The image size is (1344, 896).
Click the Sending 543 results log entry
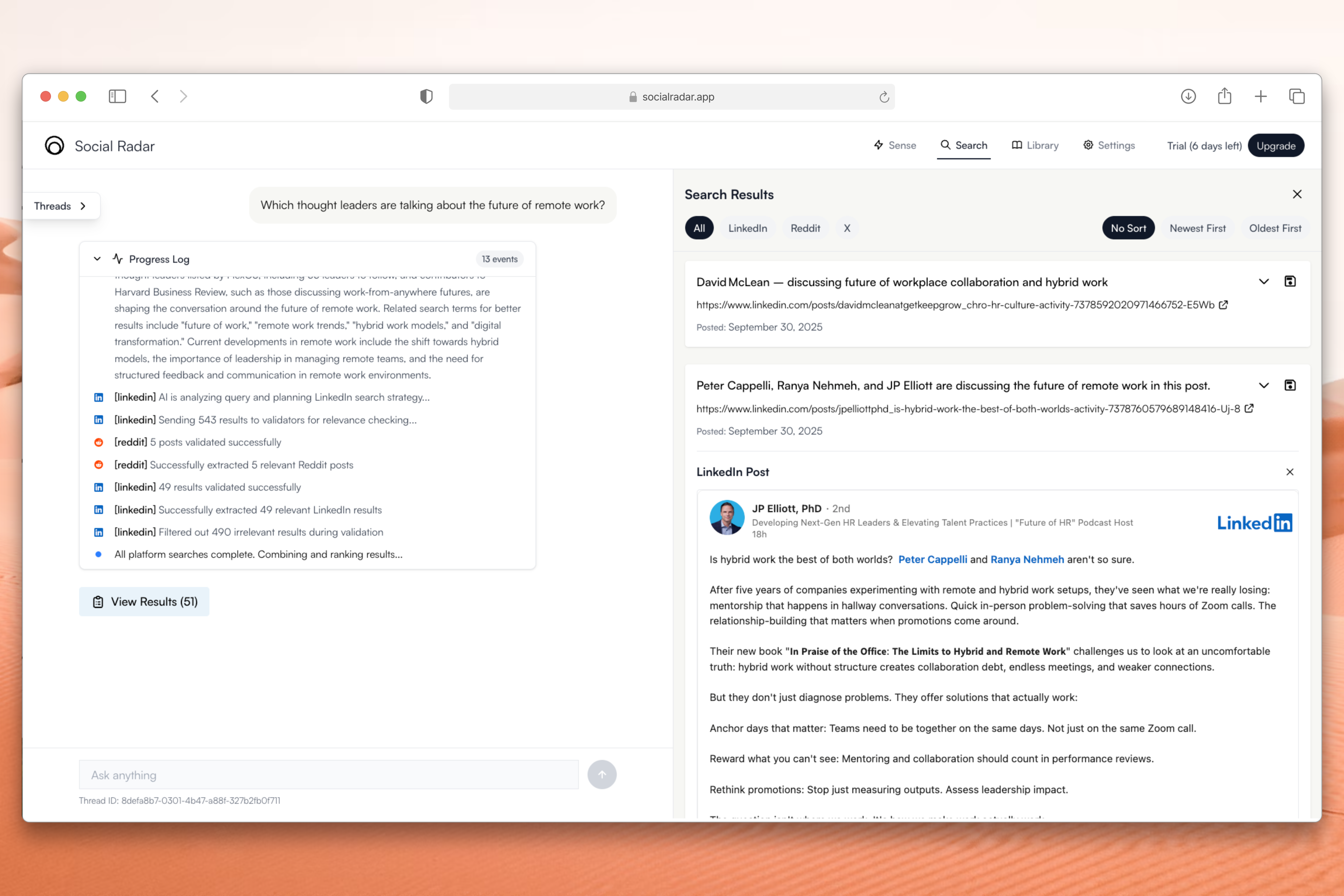266,420
